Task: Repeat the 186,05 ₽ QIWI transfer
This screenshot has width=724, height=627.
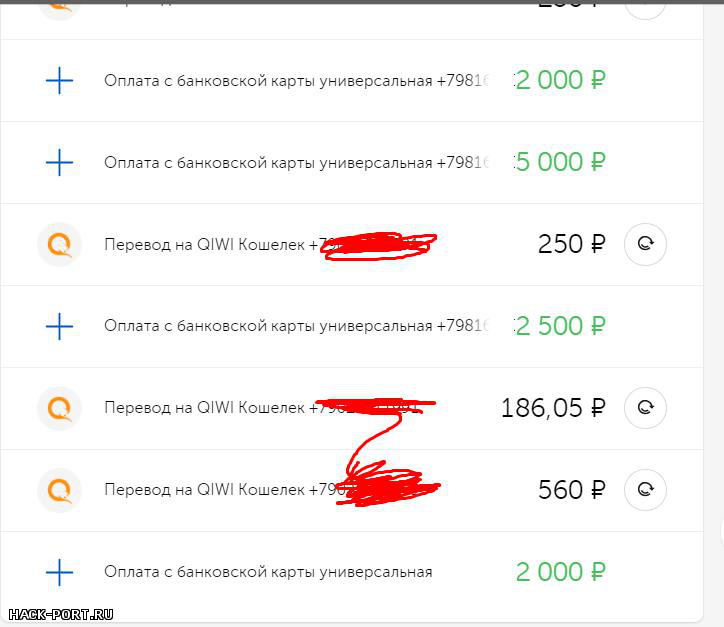Action: (x=645, y=408)
